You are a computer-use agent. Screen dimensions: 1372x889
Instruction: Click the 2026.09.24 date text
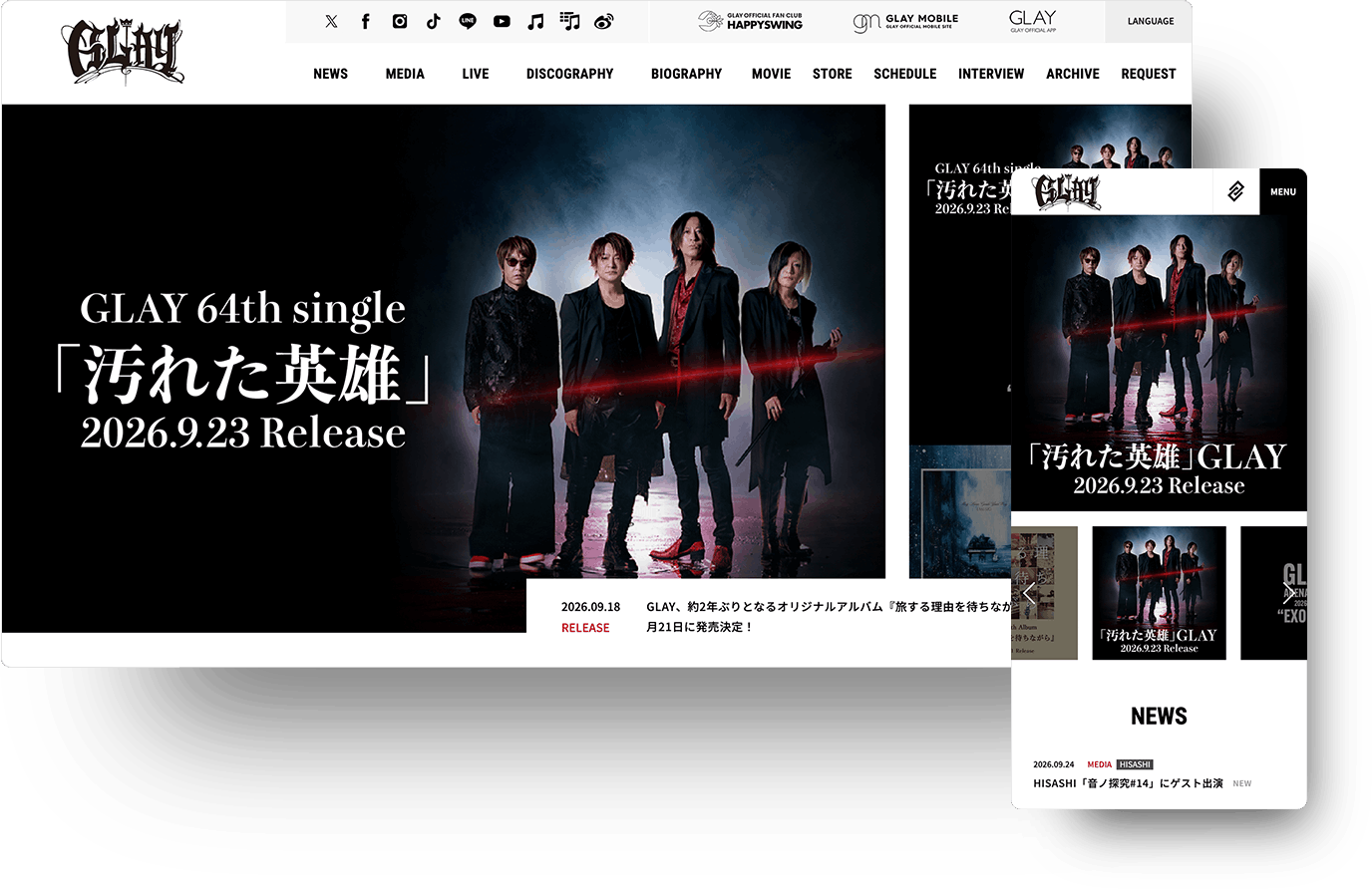coord(1054,764)
